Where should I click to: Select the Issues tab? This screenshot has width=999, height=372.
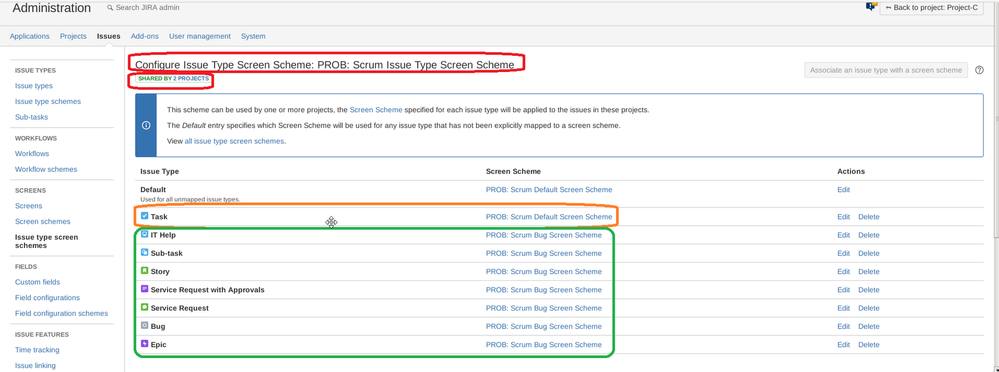108,36
